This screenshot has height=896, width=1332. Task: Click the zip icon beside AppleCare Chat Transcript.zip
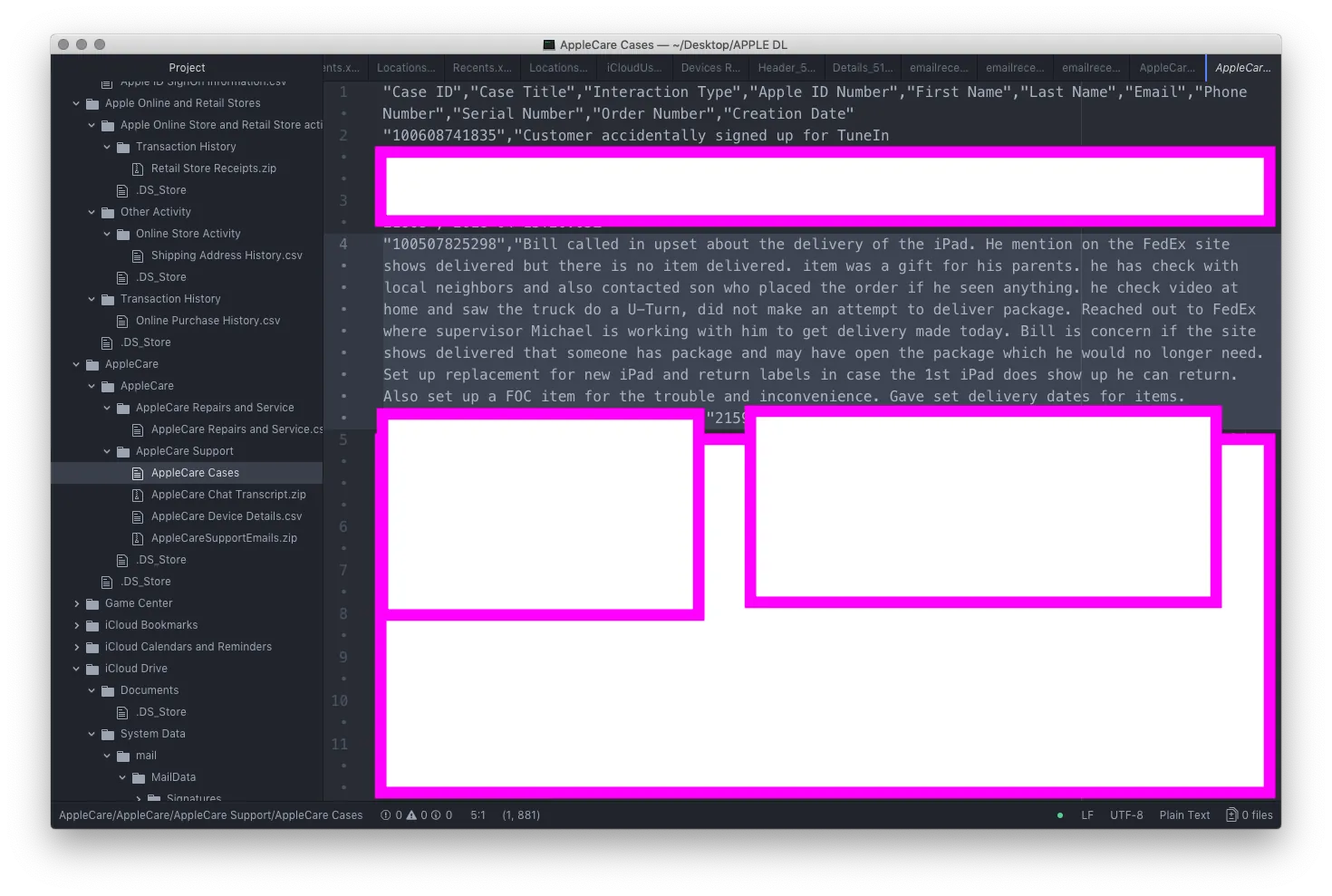(138, 495)
